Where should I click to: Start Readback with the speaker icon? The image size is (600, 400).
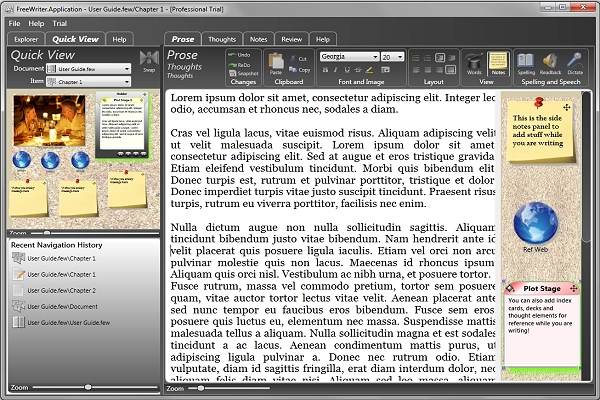[x=550, y=64]
